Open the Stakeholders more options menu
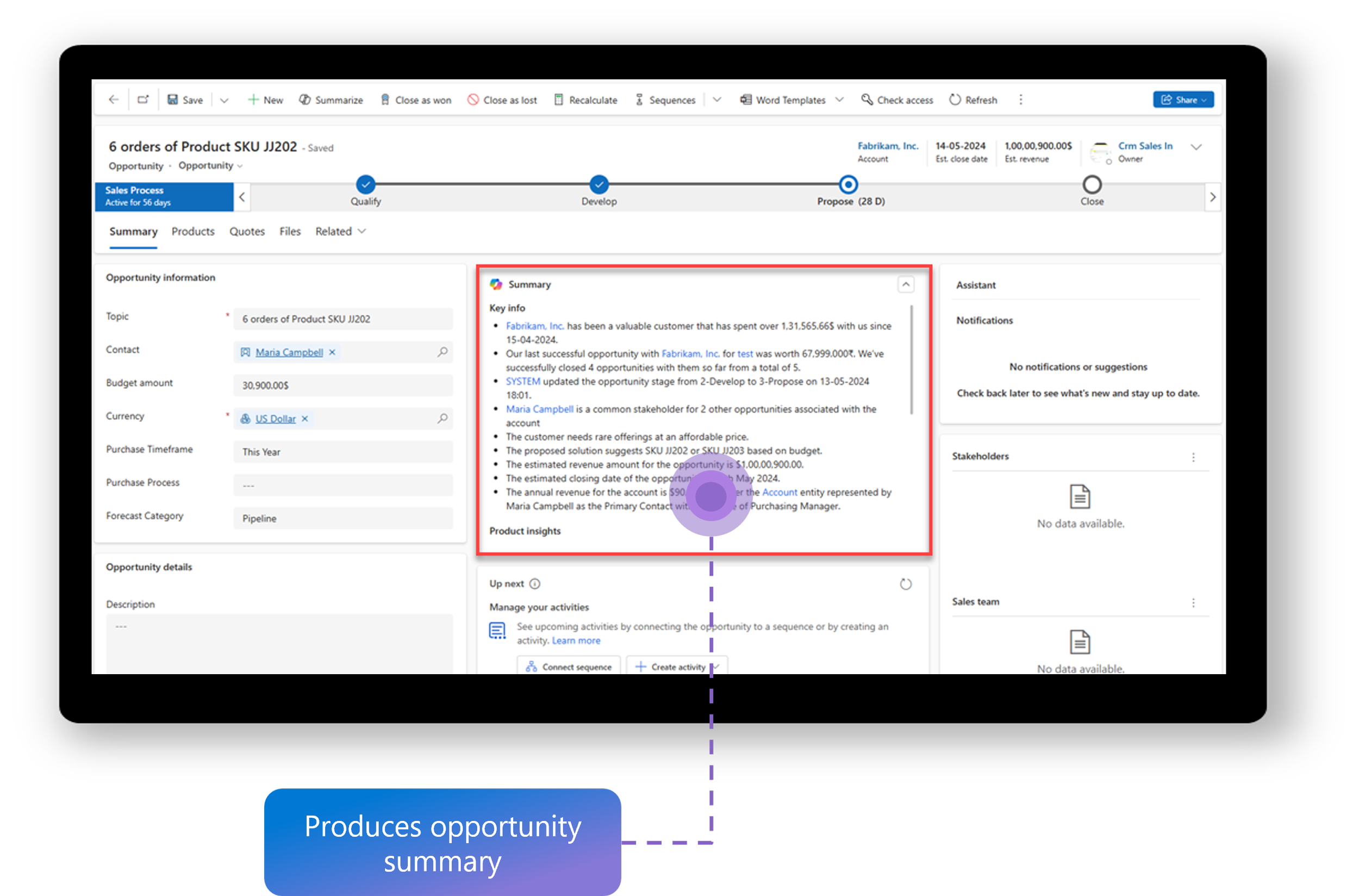The width and height of the screenshot is (1359, 896). click(x=1193, y=457)
